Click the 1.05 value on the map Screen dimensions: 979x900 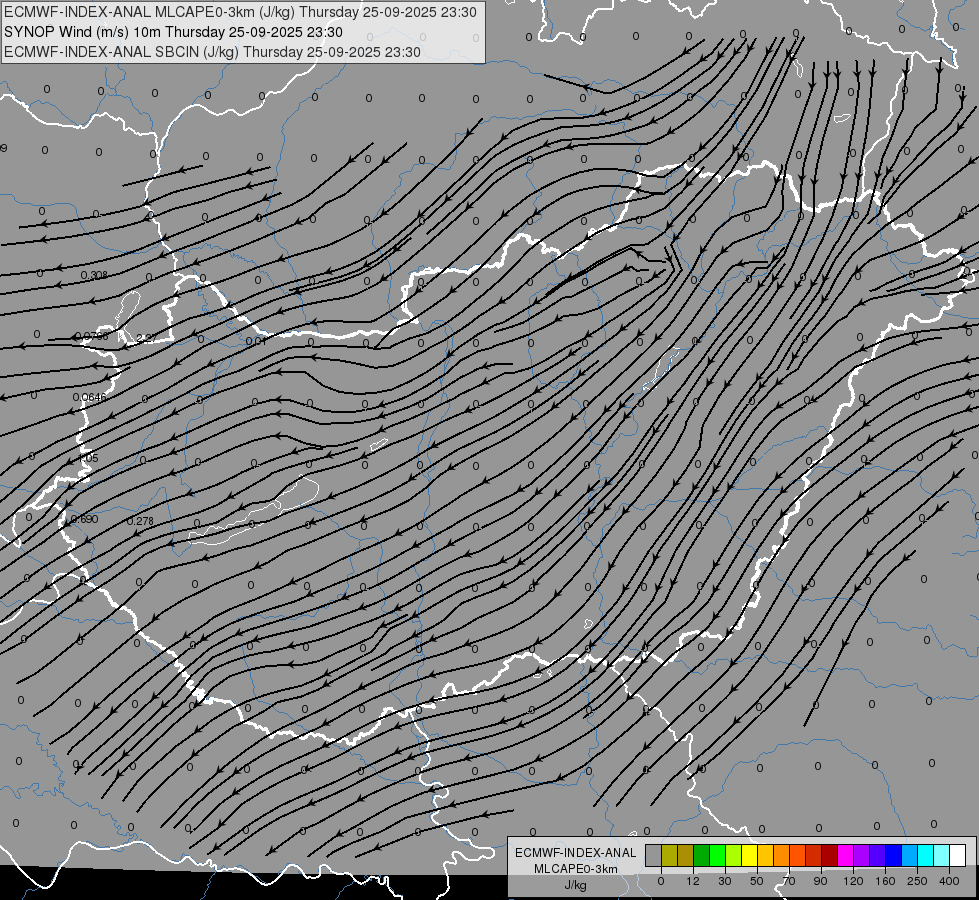(88, 458)
